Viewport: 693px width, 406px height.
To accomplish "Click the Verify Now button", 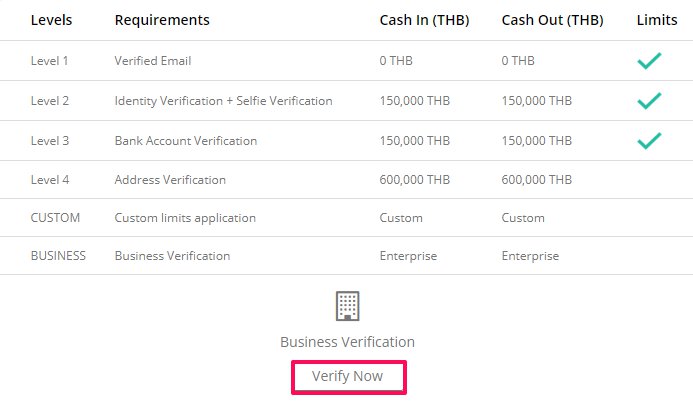I will [349, 377].
